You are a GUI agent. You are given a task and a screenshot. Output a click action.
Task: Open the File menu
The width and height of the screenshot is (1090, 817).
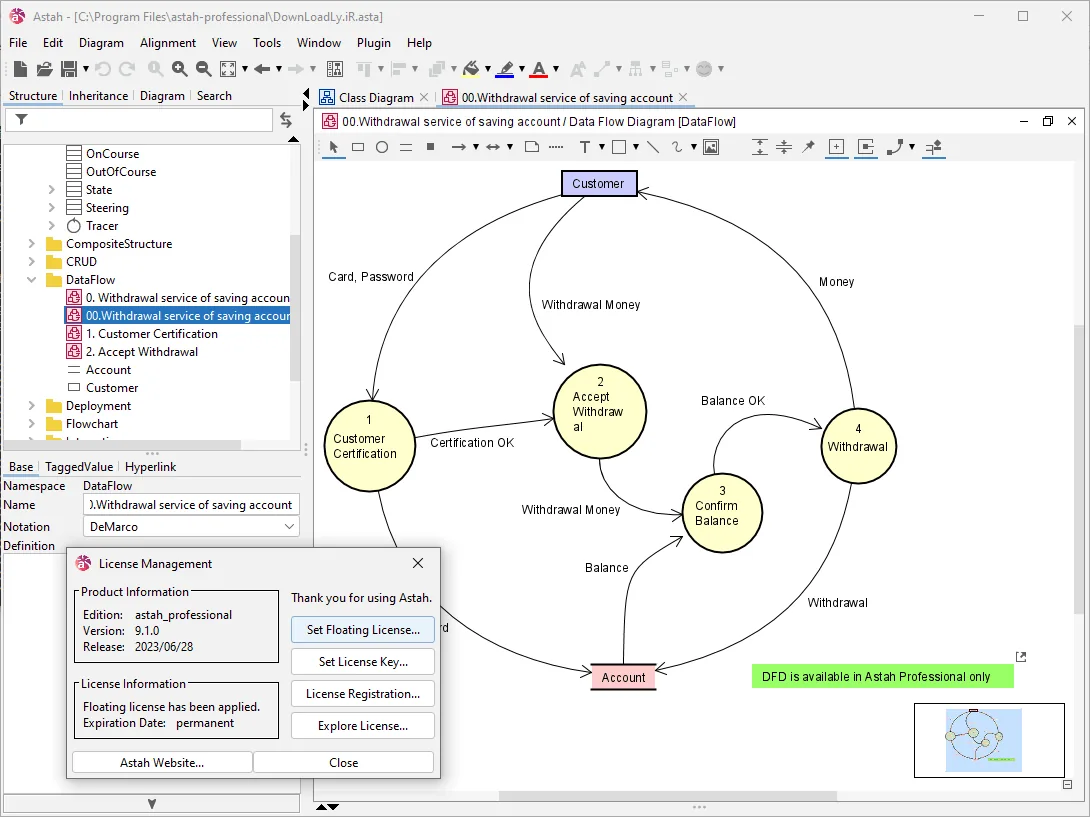coord(18,42)
